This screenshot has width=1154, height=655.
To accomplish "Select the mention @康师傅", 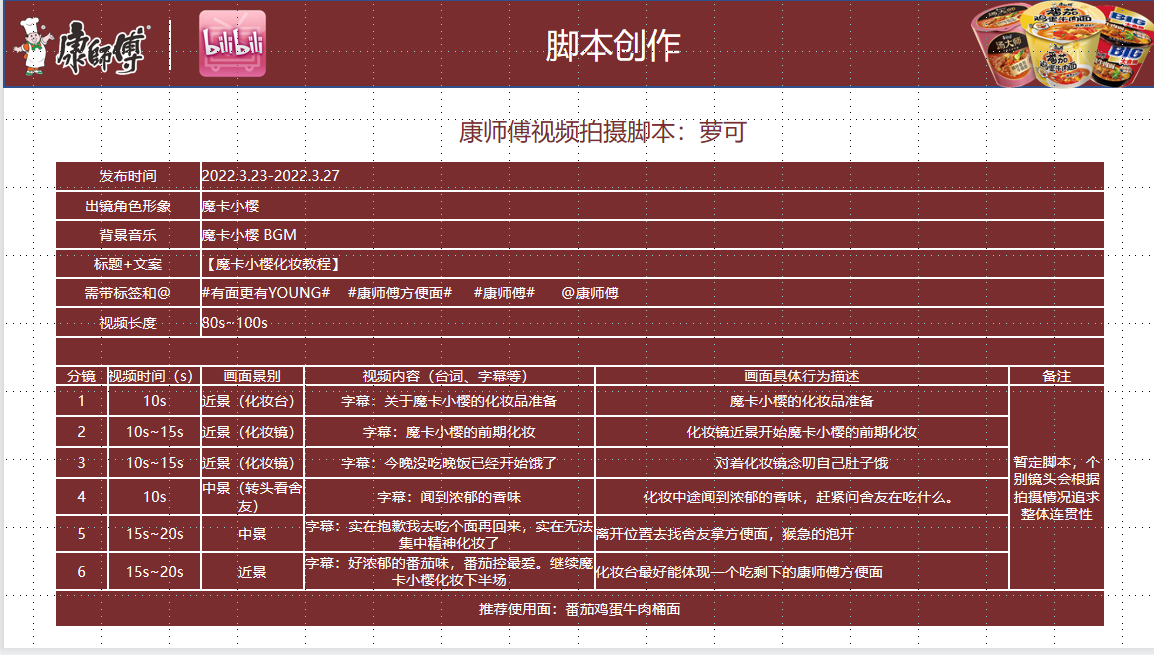I will (x=590, y=293).
